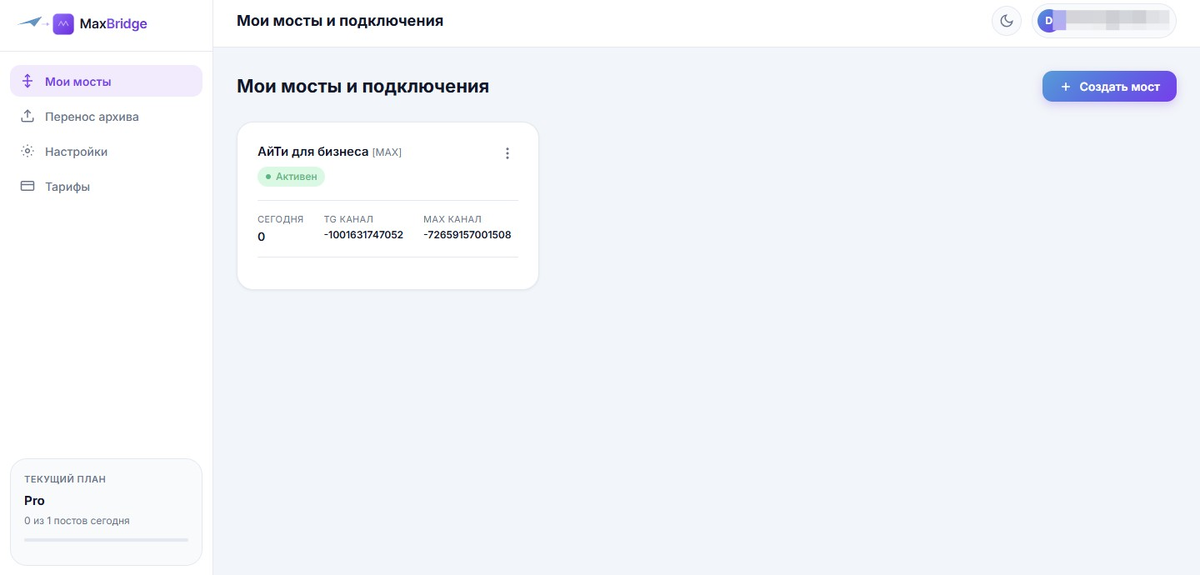Click the plus icon in Создать мост
The image size is (1200, 575).
click(x=1065, y=87)
